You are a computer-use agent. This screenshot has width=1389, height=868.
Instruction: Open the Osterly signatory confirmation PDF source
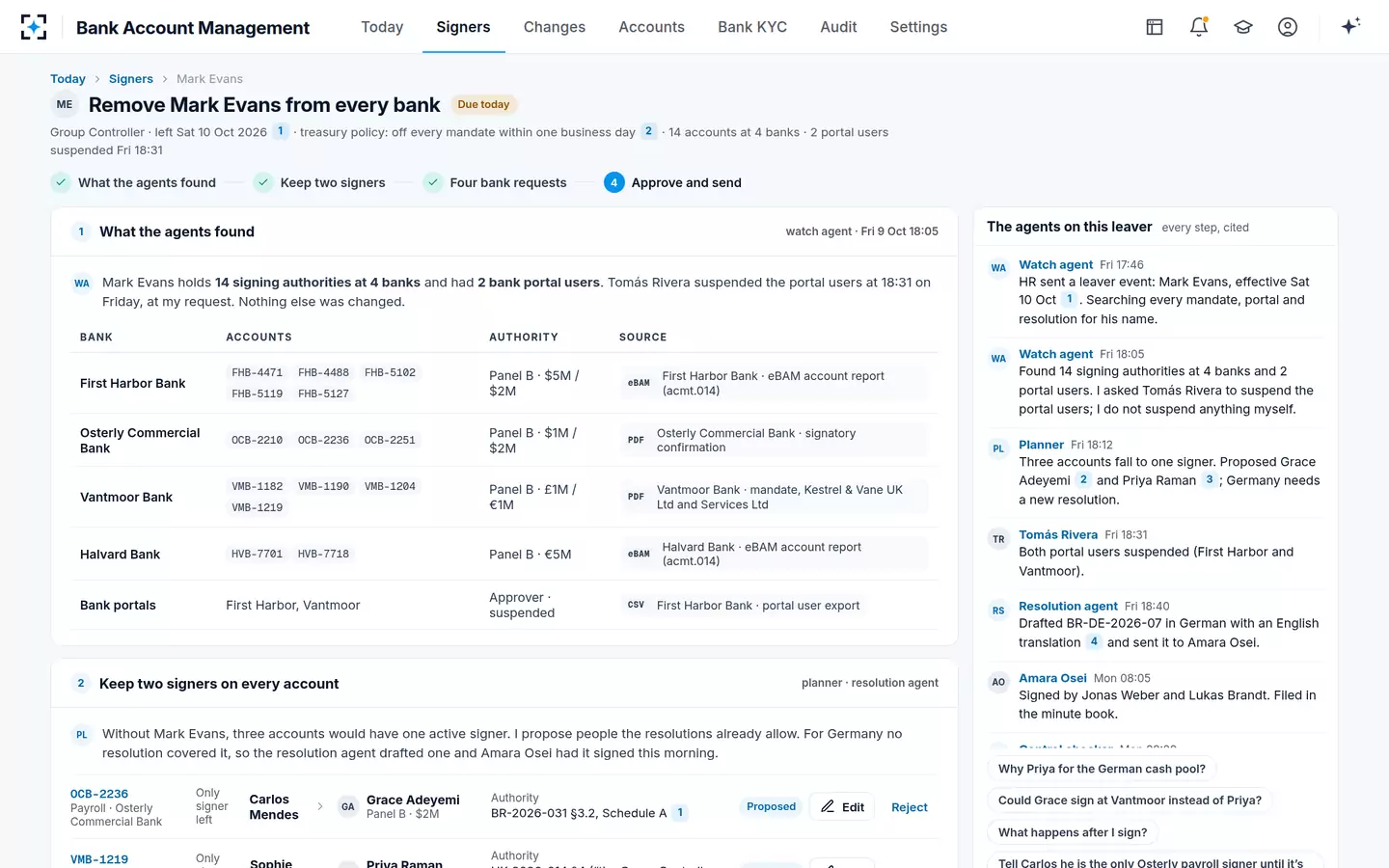click(775, 440)
